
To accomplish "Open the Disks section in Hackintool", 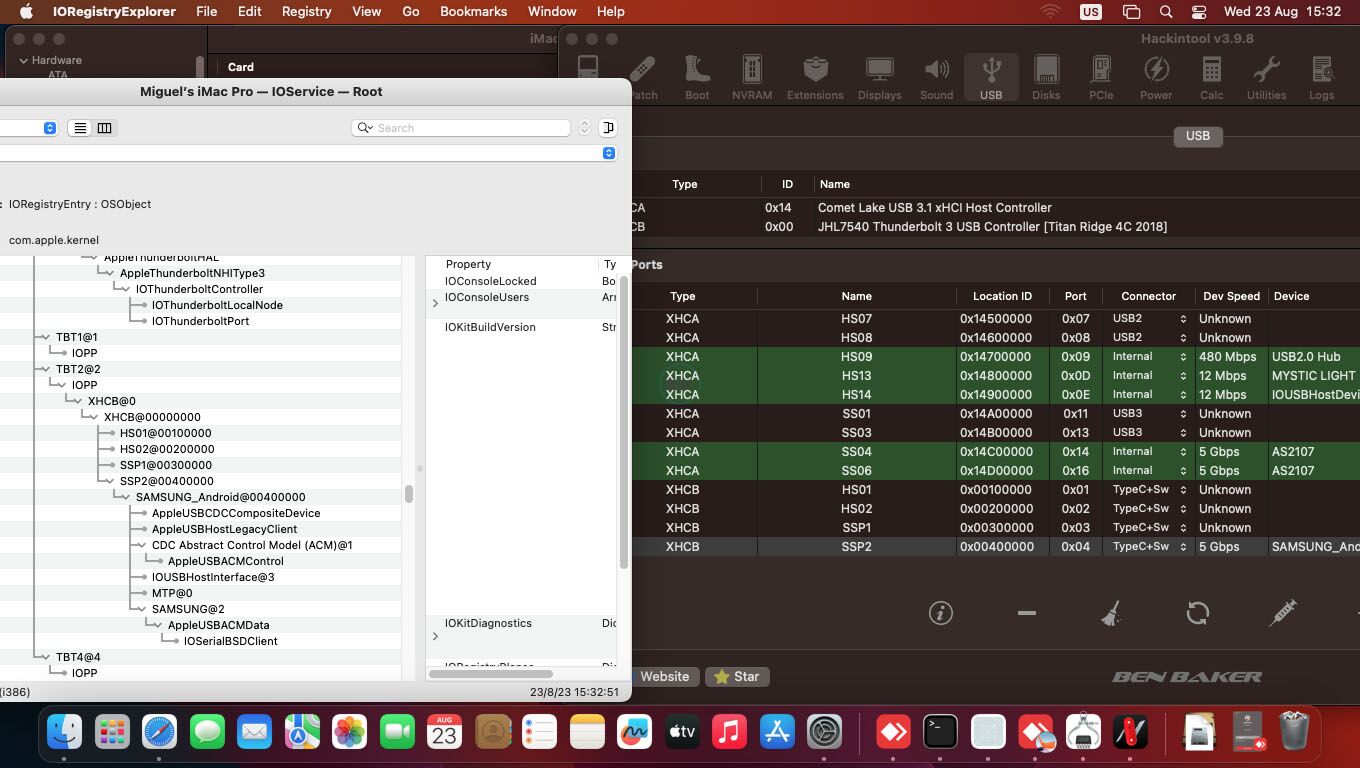I will (x=1046, y=77).
